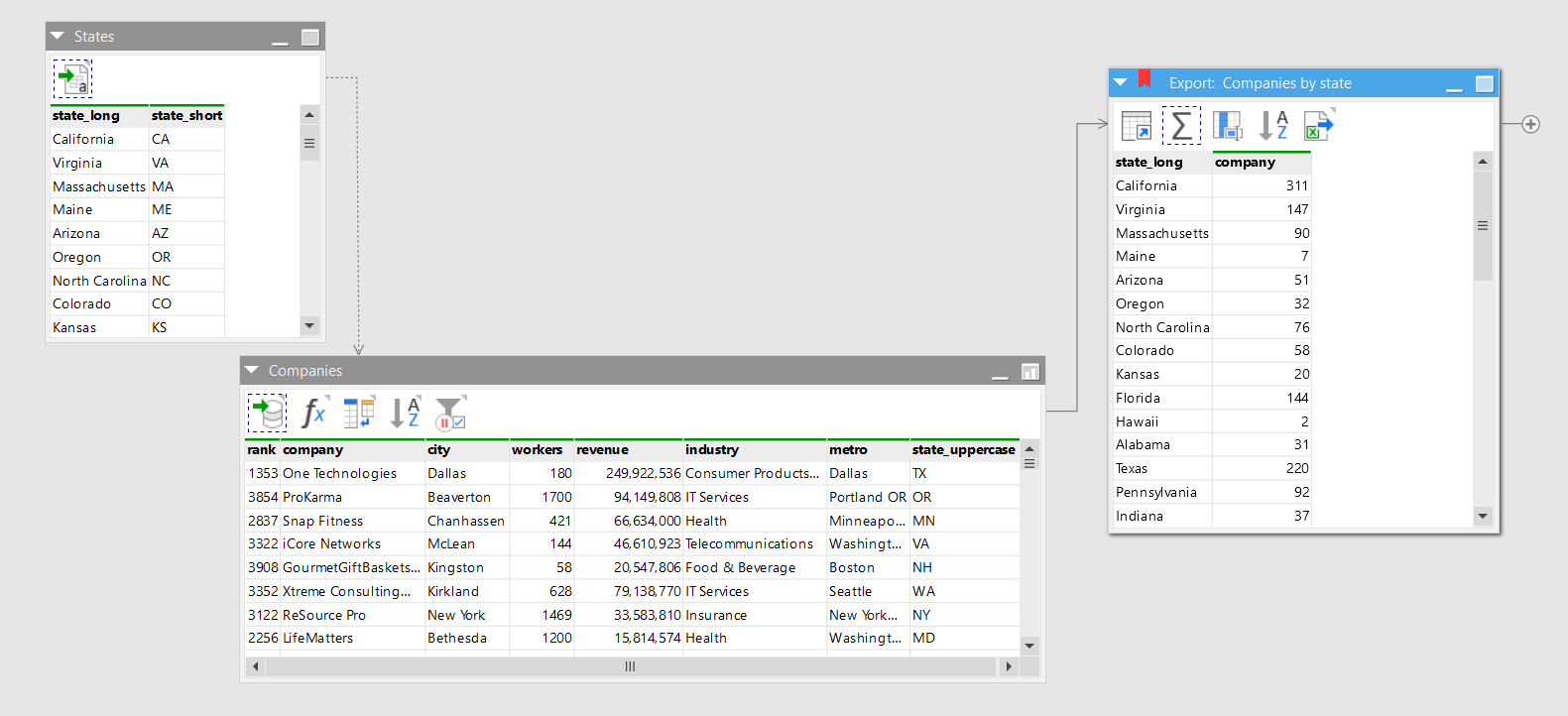Viewport: 1568px width, 716px height.
Task: Select the Texas cell in Export table
Action: click(x=1162, y=469)
